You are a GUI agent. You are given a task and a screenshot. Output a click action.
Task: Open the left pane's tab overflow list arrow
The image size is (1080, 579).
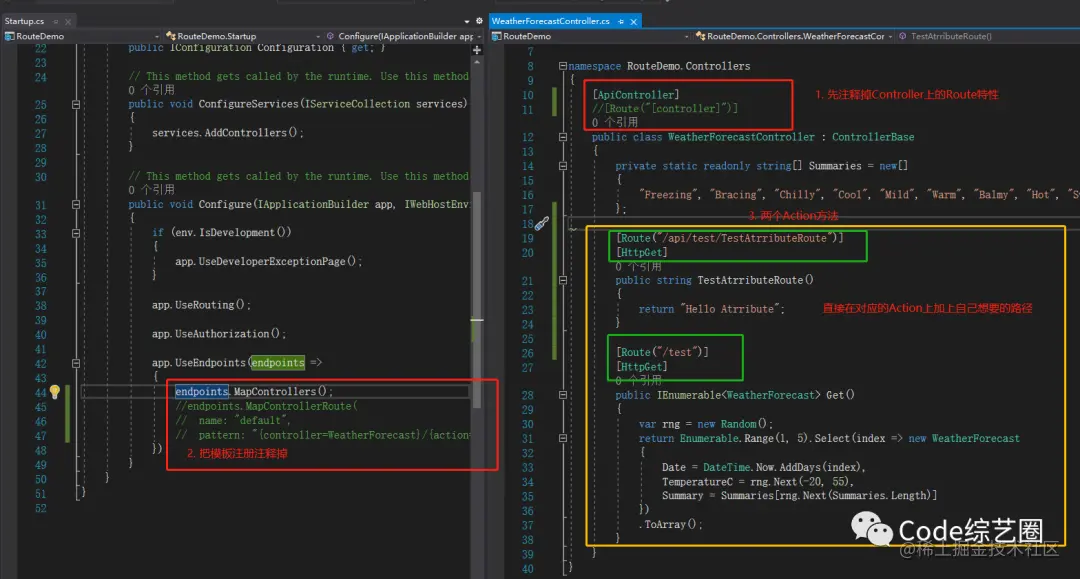[x=466, y=21]
